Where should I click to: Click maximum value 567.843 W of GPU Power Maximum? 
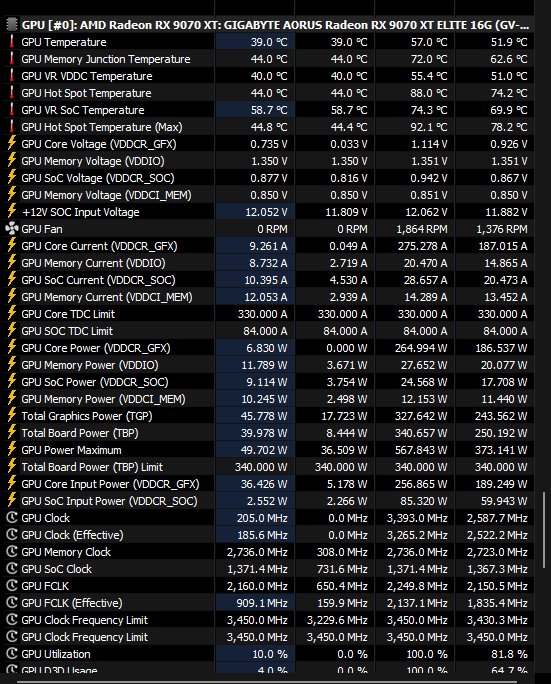pyautogui.click(x=421, y=450)
